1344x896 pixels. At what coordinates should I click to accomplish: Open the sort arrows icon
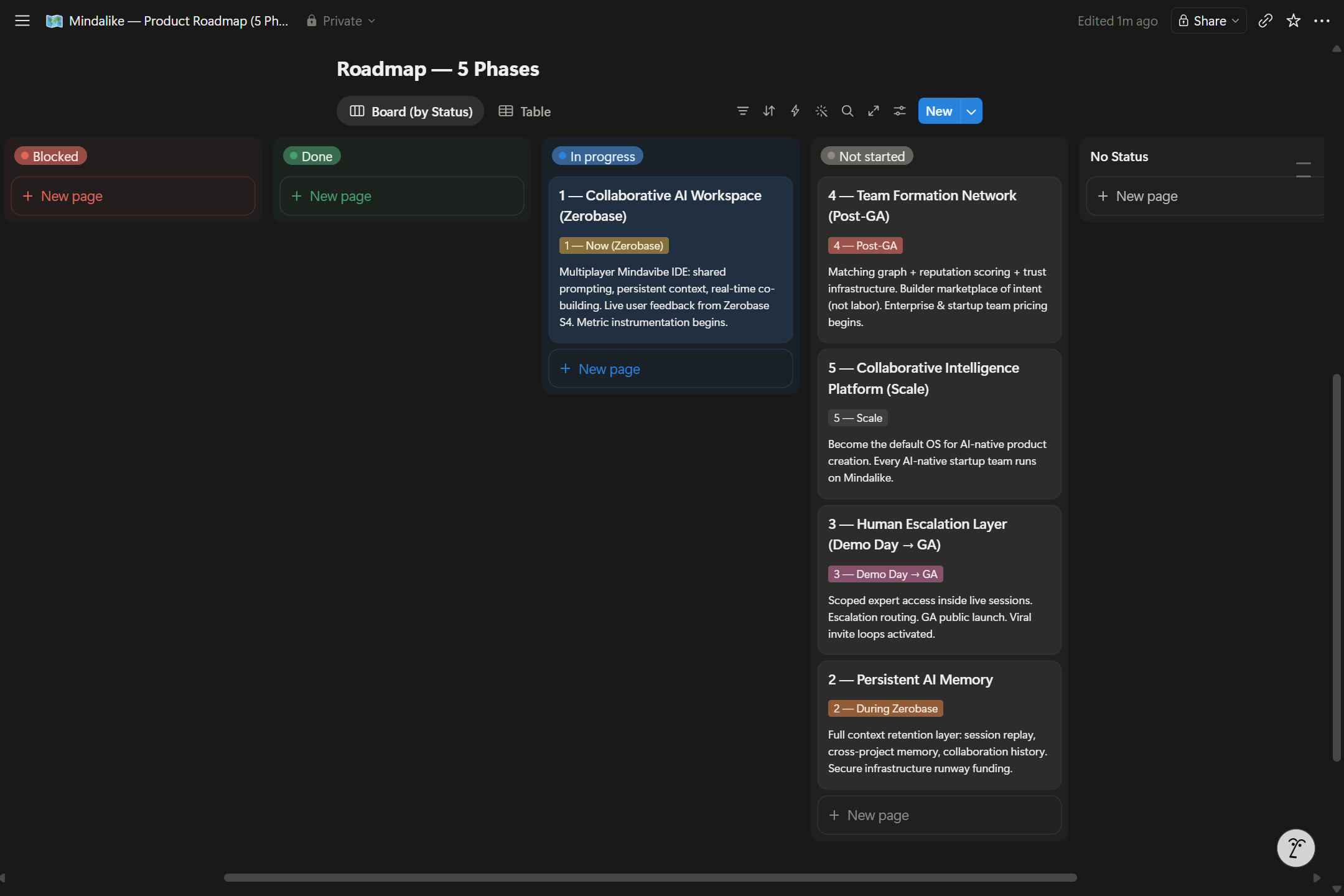[x=769, y=111]
